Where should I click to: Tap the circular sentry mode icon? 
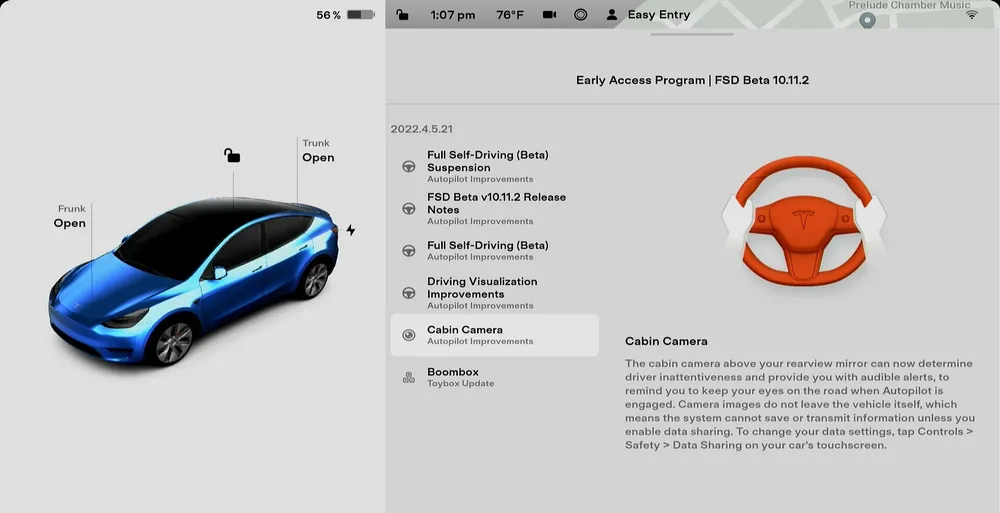(x=580, y=14)
